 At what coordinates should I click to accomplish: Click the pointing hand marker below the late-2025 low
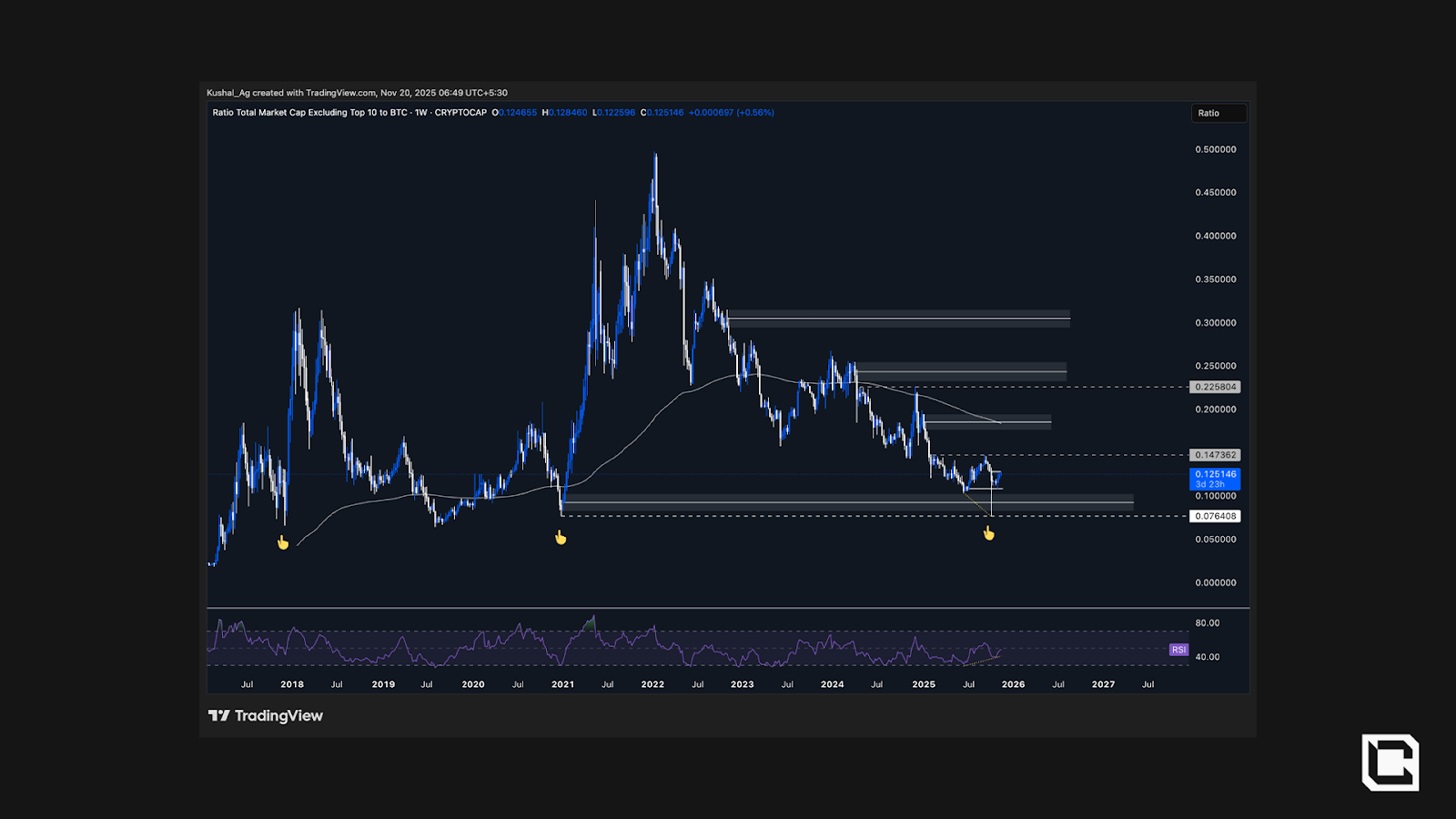coord(988,533)
